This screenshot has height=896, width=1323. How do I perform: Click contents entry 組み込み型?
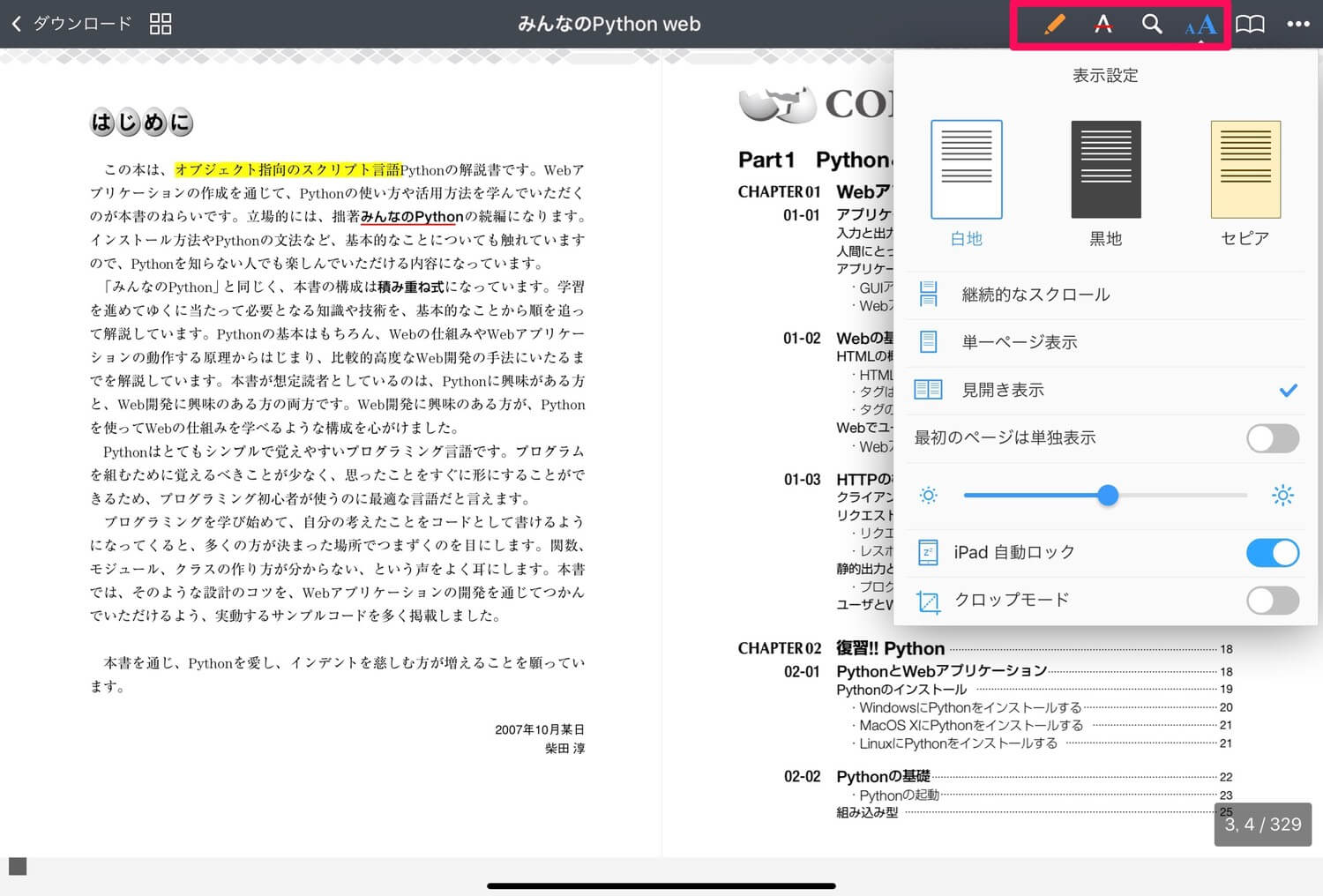[x=867, y=813]
